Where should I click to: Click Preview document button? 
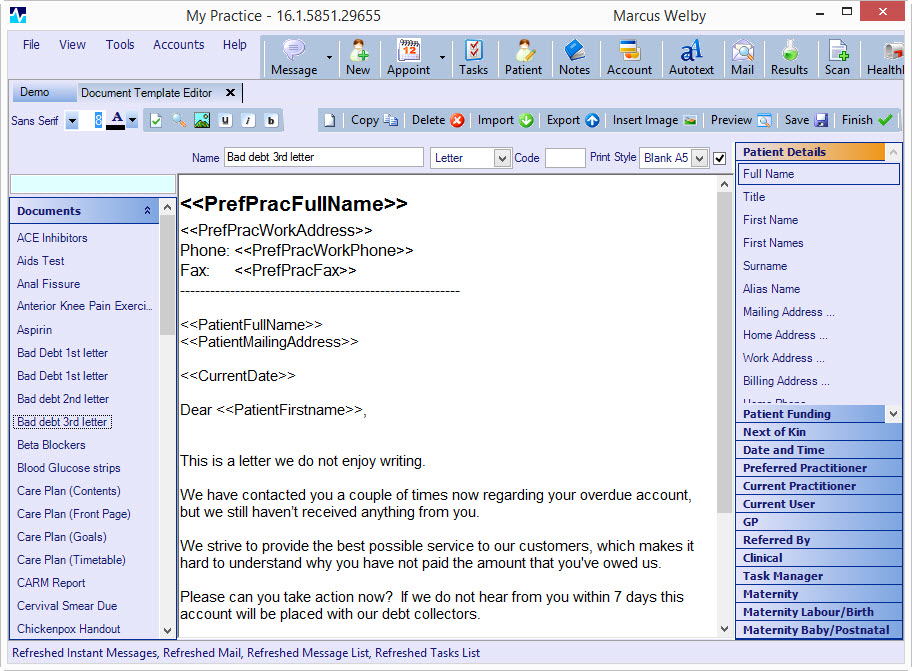coord(741,120)
